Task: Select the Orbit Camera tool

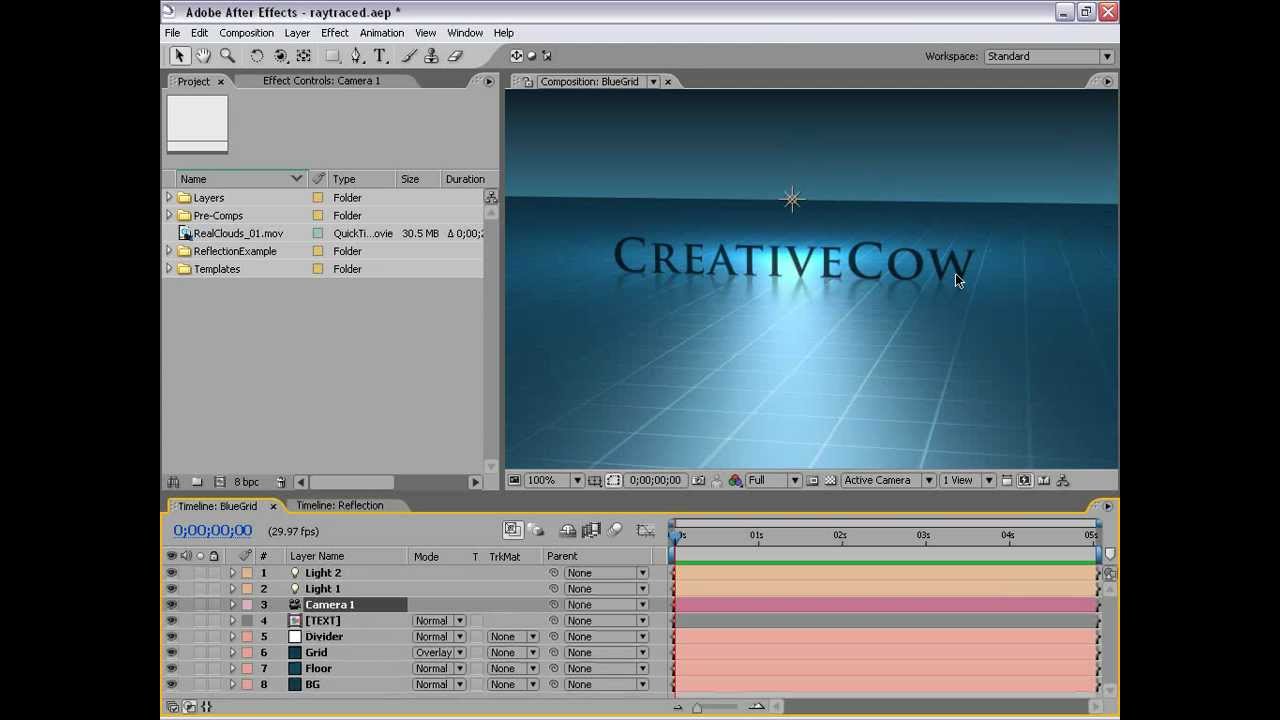Action: [x=281, y=56]
